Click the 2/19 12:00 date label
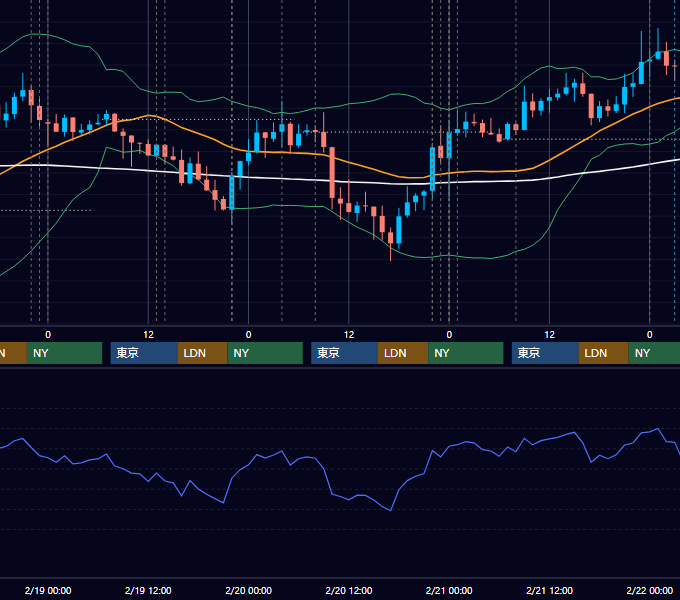 pyautogui.click(x=148, y=590)
